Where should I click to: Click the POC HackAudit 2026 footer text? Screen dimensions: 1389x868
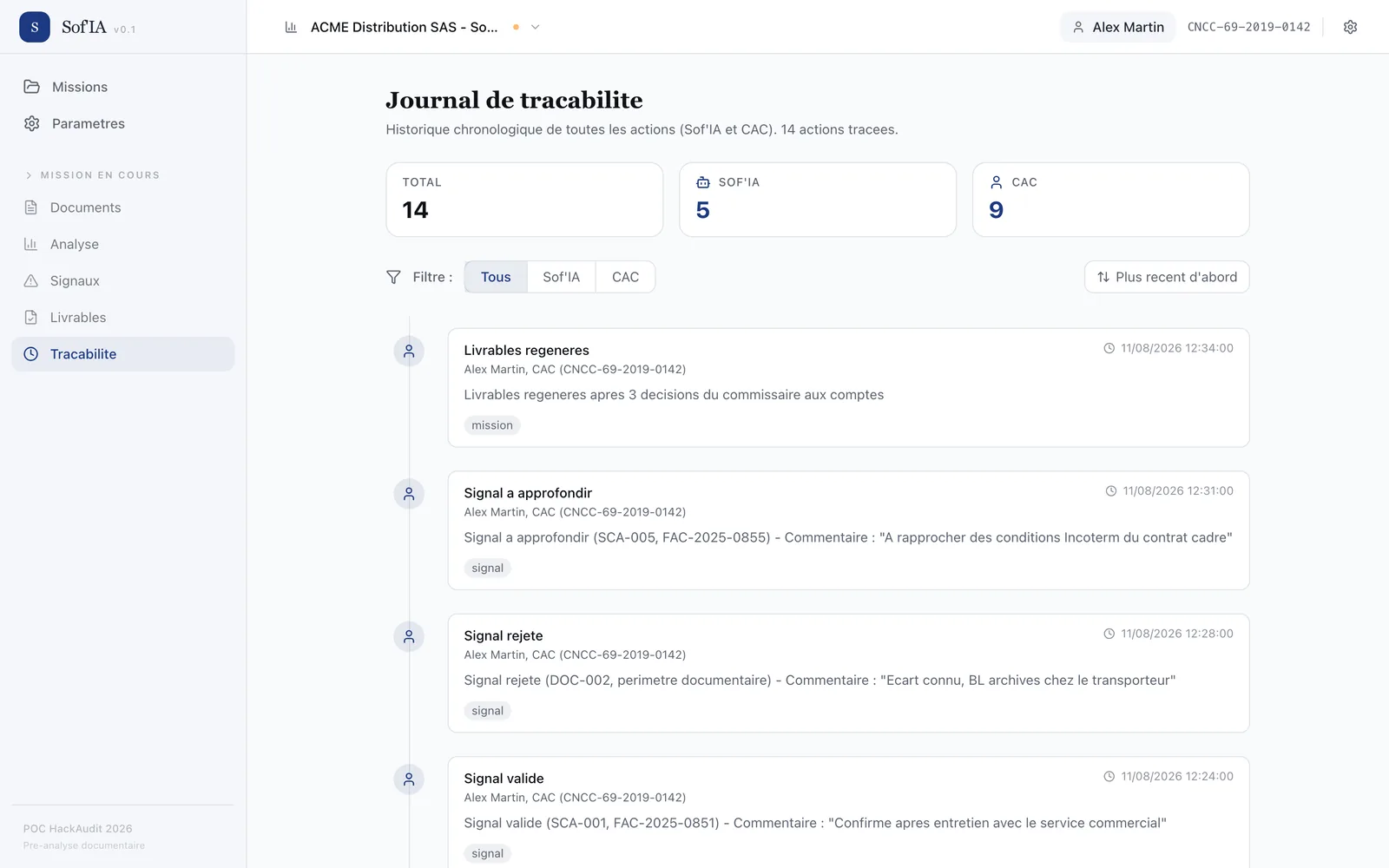[78, 829]
